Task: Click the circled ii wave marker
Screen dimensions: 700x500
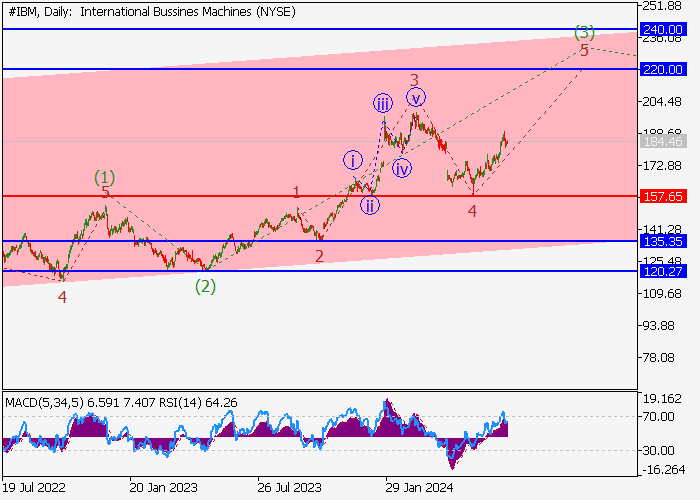Action: click(x=370, y=206)
